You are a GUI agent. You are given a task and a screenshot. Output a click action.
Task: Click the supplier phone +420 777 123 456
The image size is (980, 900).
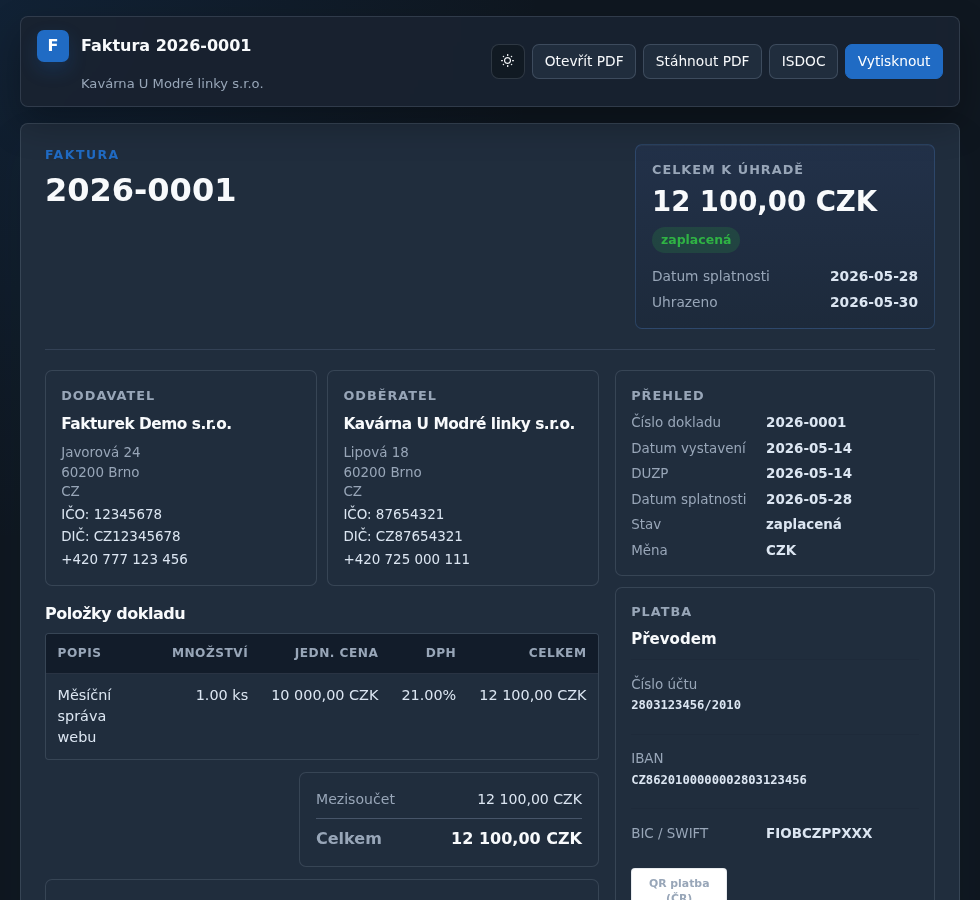[x=124, y=559]
